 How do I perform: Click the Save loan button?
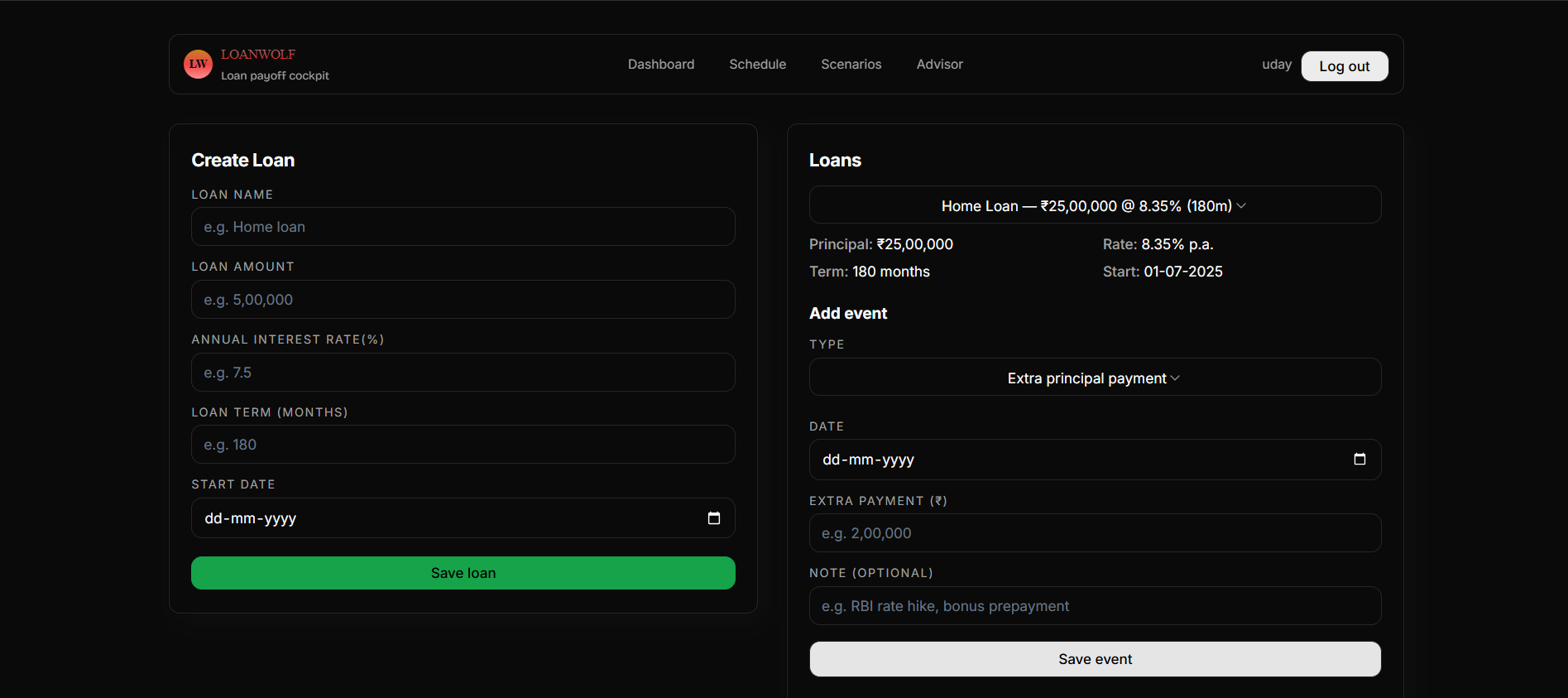pos(463,573)
